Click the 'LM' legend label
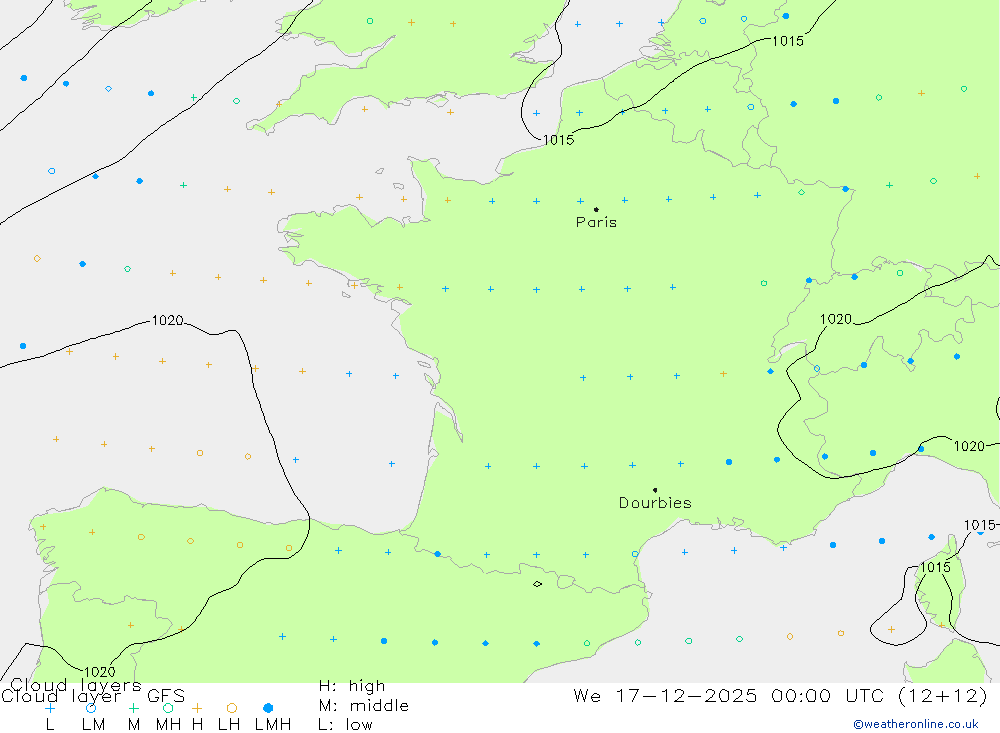The width and height of the screenshot is (1000, 733). point(93,725)
